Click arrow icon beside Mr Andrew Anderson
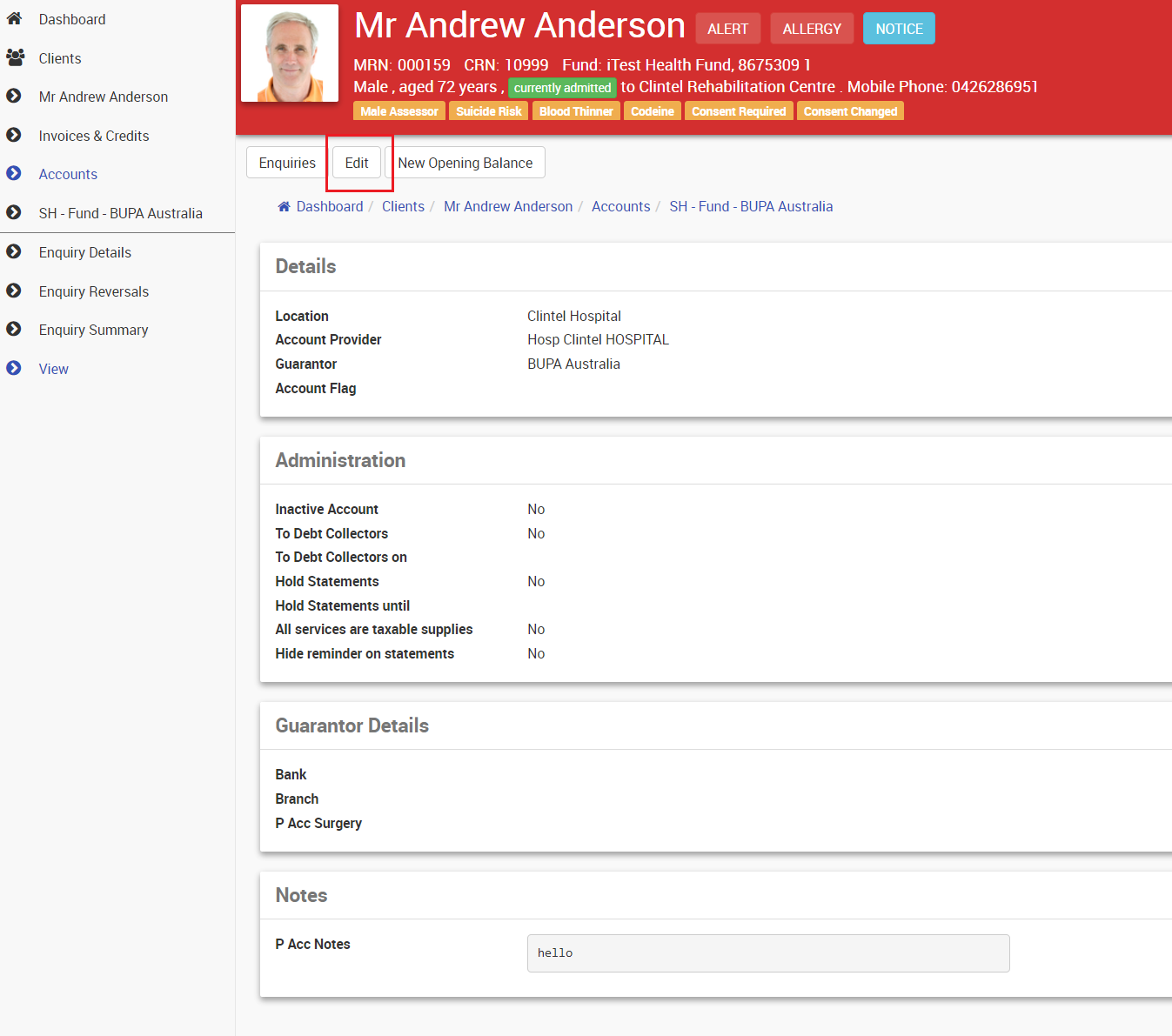 tap(14, 96)
